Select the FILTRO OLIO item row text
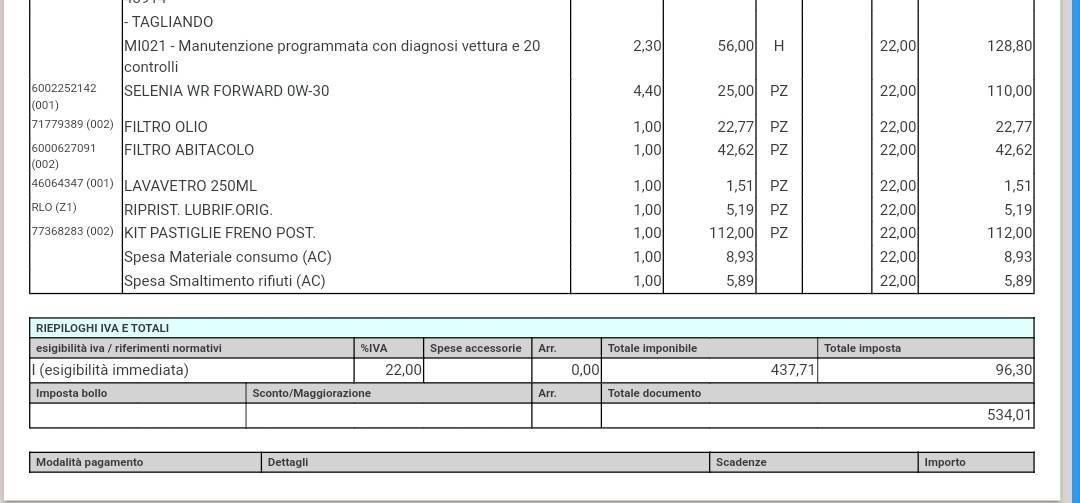 166,127
